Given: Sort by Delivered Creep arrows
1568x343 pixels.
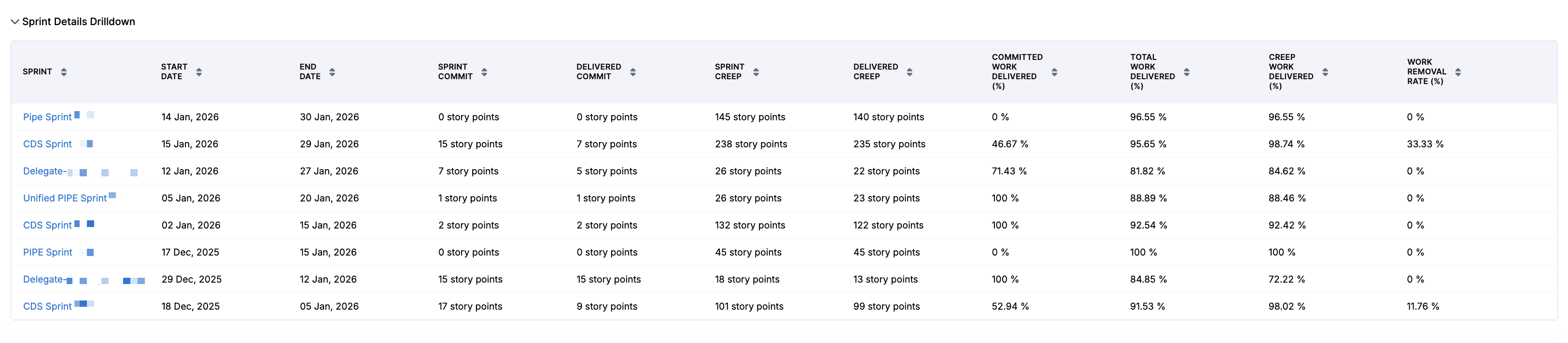Looking at the screenshot, I should tap(910, 72).
